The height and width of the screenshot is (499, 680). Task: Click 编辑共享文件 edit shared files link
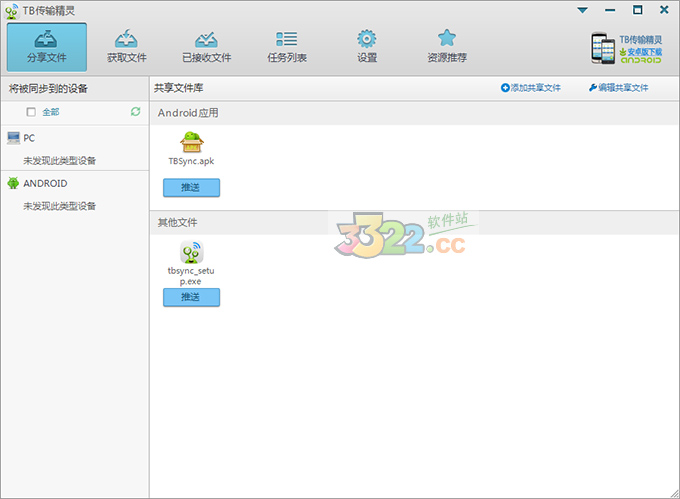(x=618, y=88)
